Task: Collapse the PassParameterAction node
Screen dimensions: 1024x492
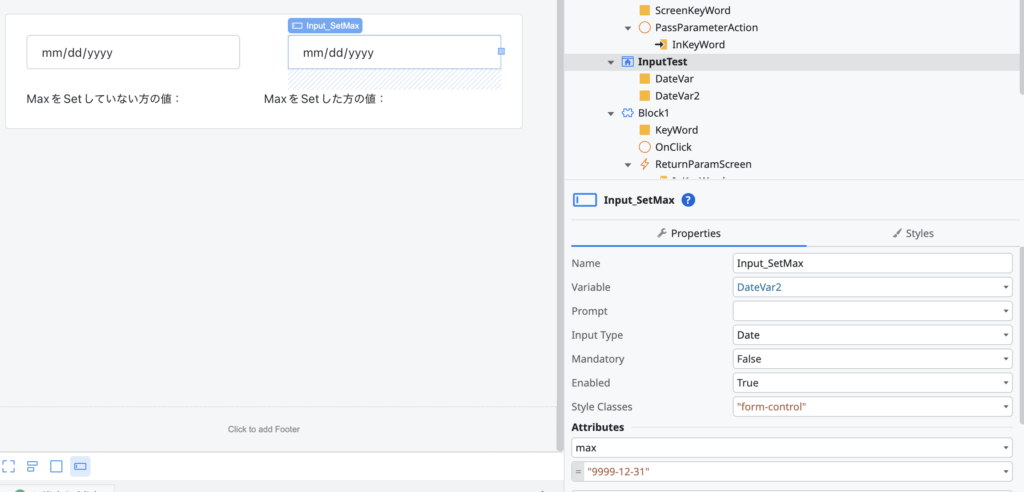Action: (x=628, y=28)
